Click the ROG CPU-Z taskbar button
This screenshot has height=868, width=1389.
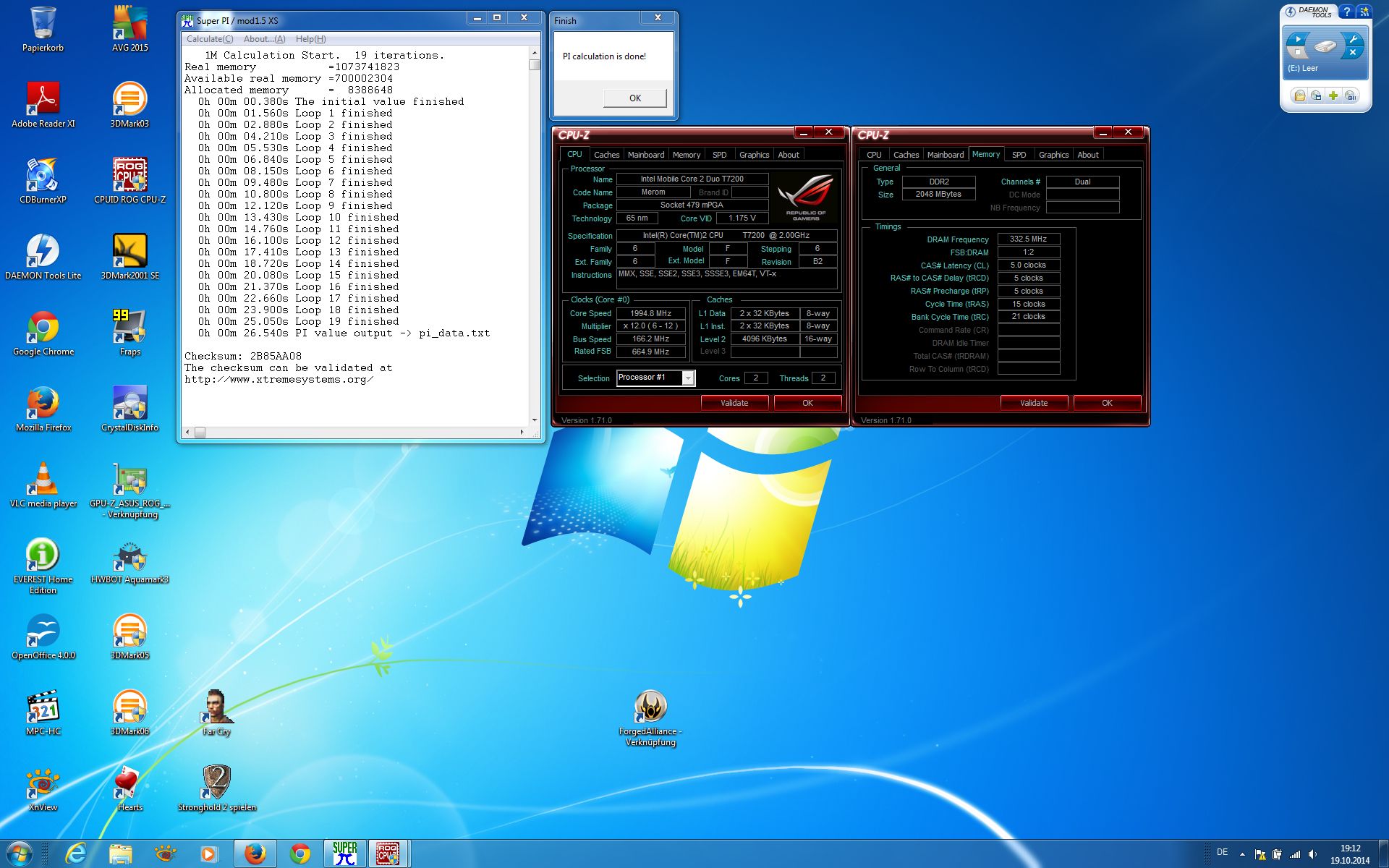388,854
